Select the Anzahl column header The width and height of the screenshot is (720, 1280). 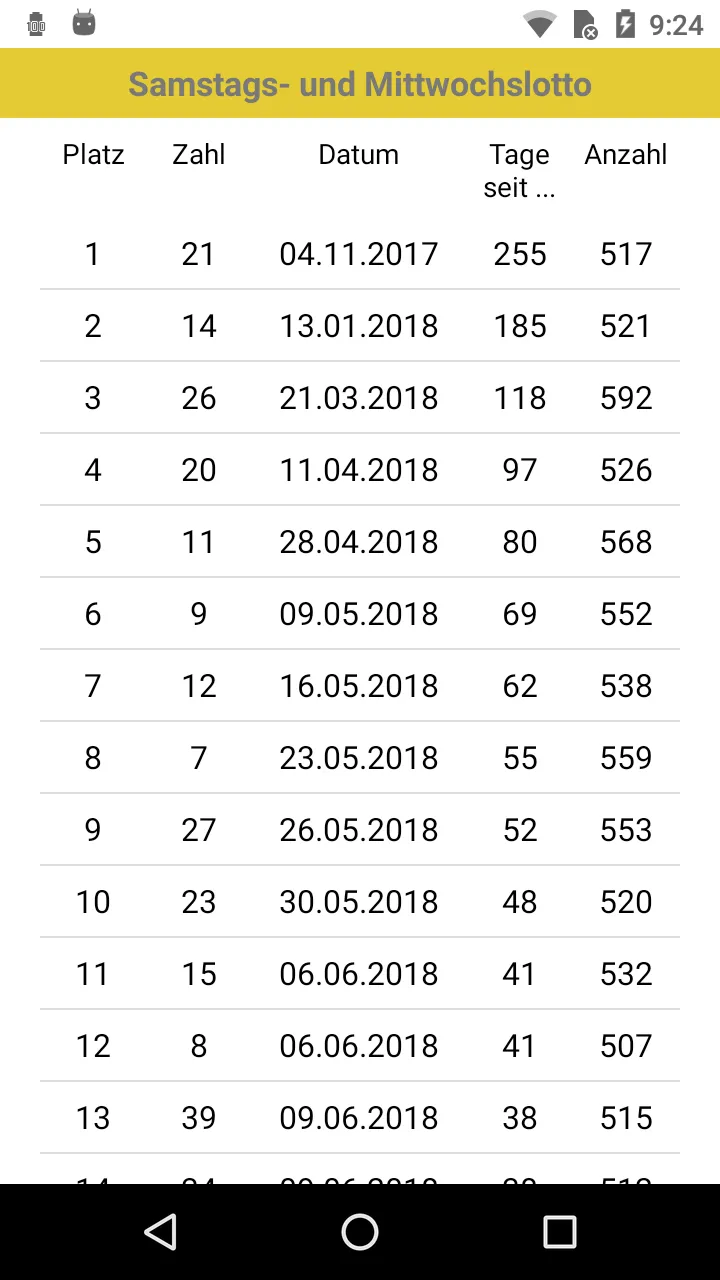click(626, 155)
